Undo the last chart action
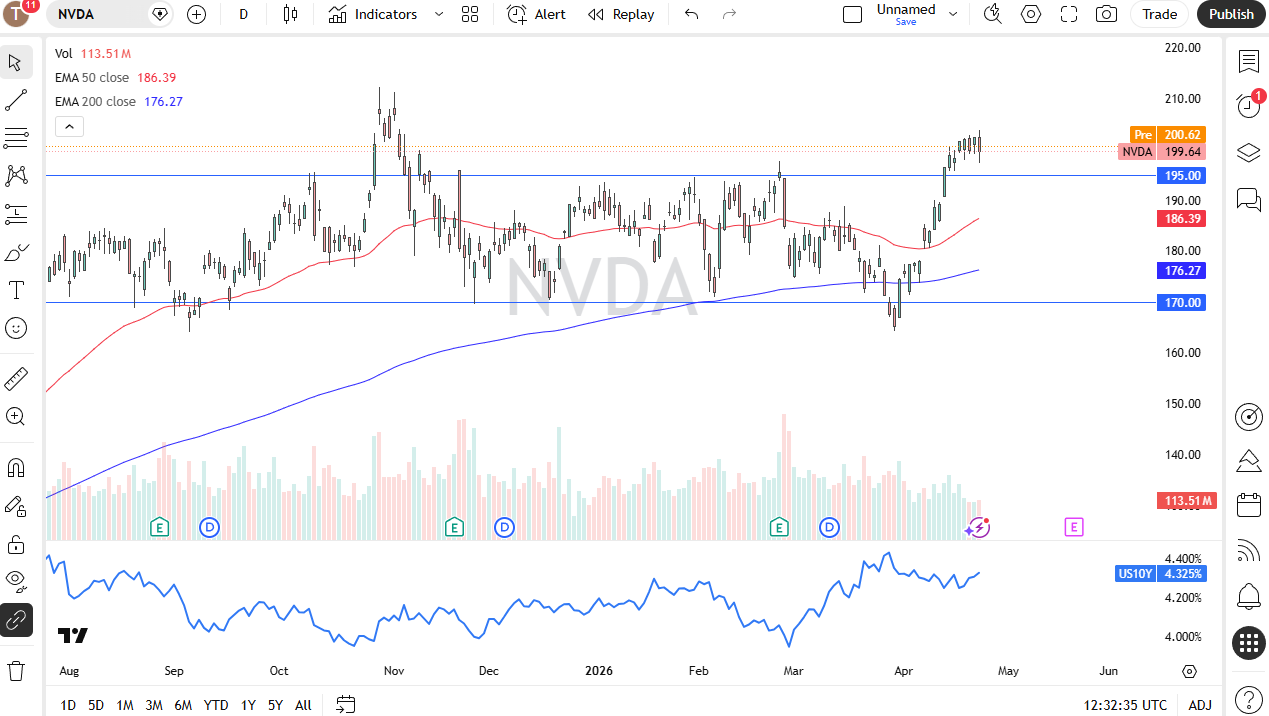Image resolution: width=1269 pixels, height=716 pixels. click(691, 14)
